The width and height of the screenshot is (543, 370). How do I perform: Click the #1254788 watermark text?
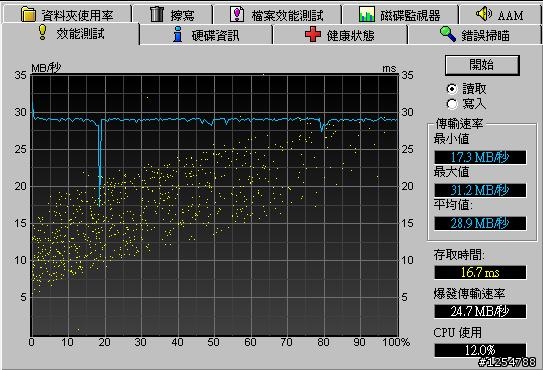coord(508,362)
